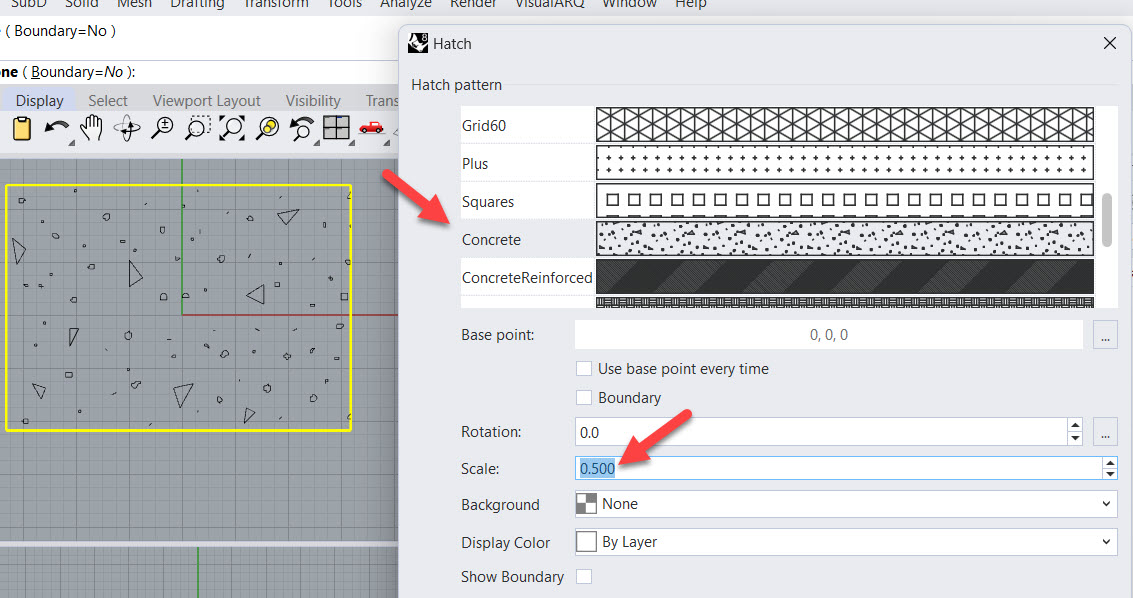Click the Undo arrow icon

click(x=56, y=129)
